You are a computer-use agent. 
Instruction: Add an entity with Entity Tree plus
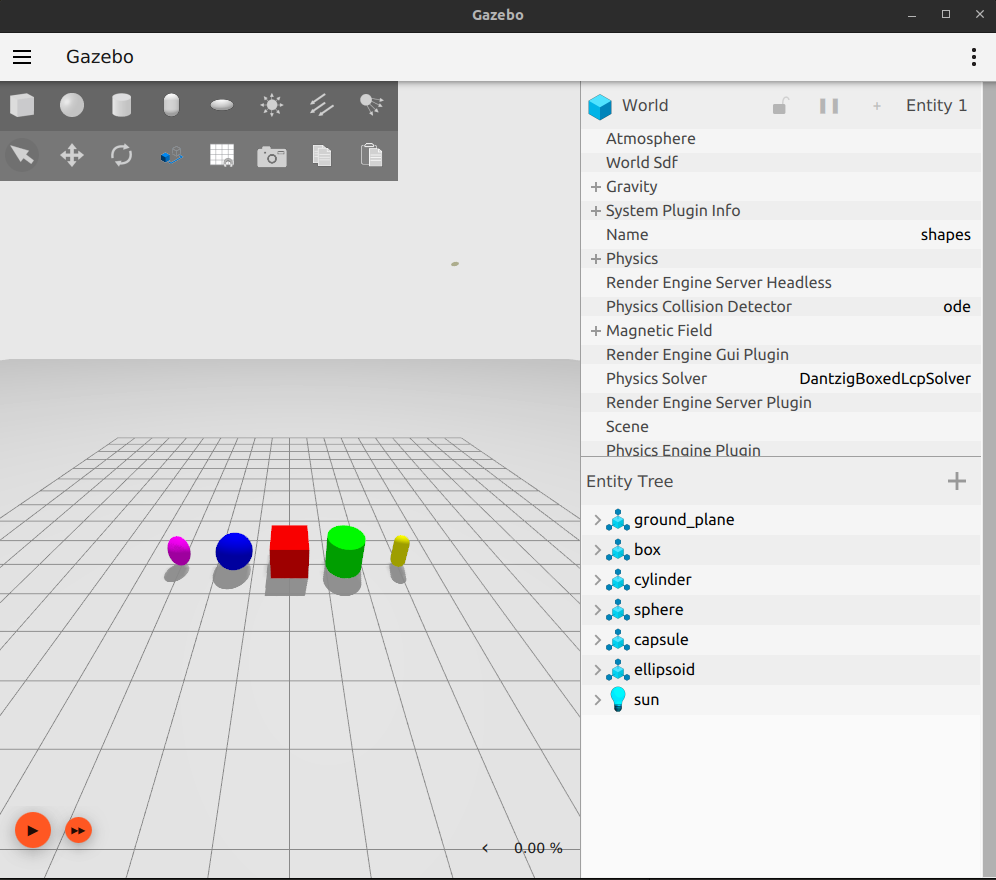point(957,481)
